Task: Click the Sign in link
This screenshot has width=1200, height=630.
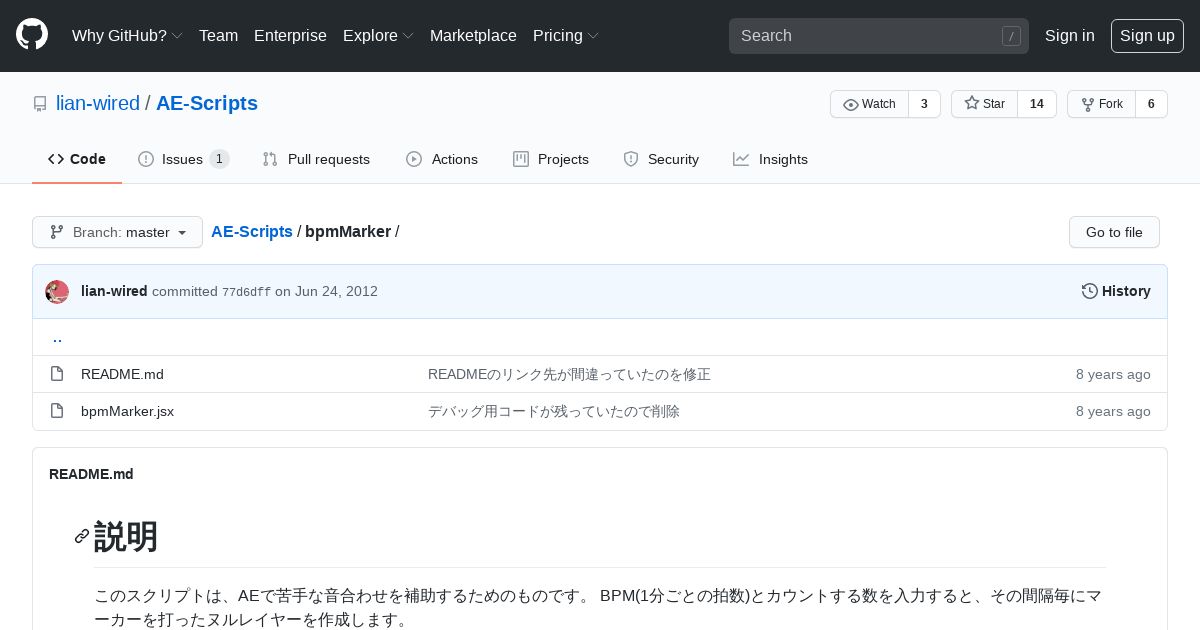Action: point(1069,35)
